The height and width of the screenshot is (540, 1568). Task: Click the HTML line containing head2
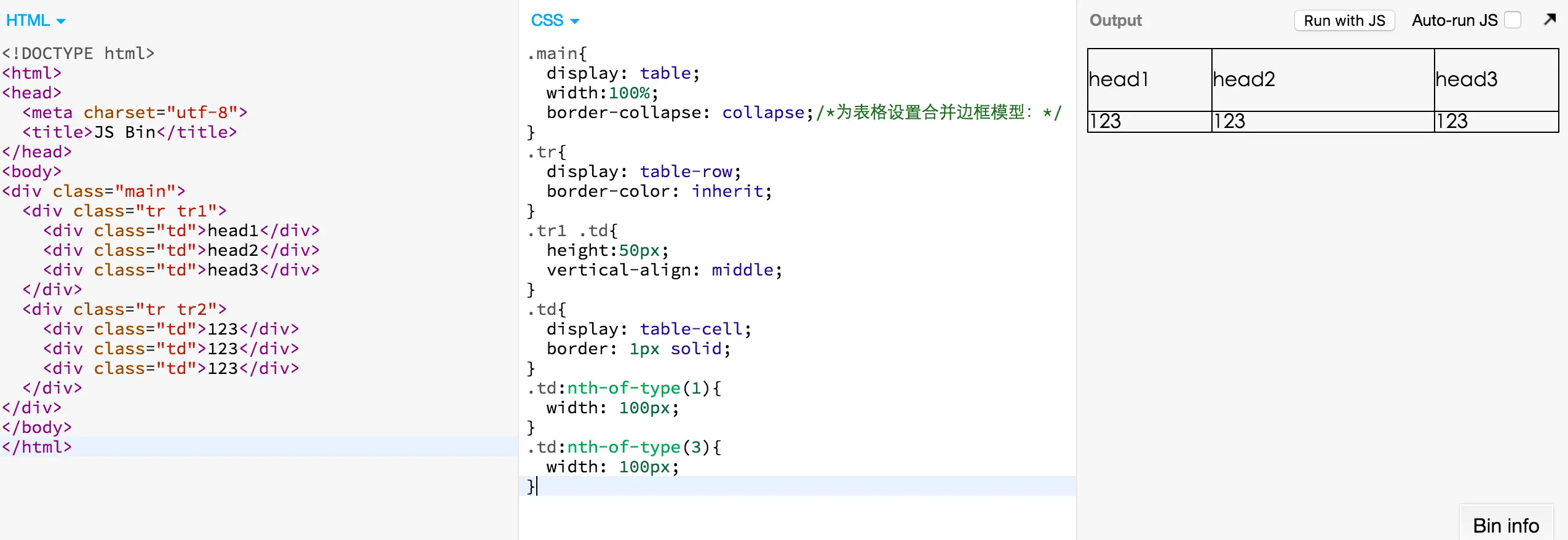click(181, 250)
